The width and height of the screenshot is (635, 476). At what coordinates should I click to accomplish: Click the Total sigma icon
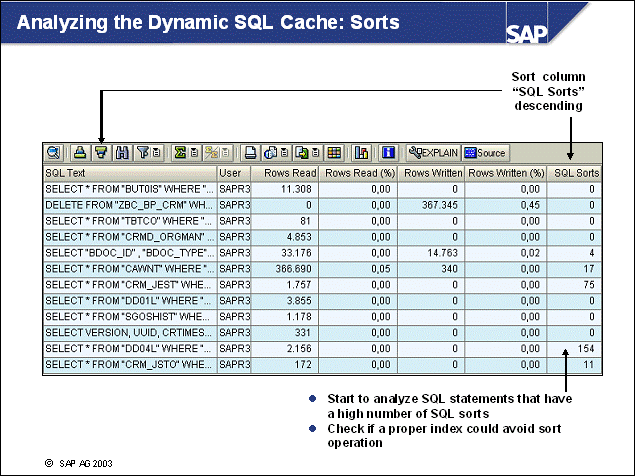(180, 153)
